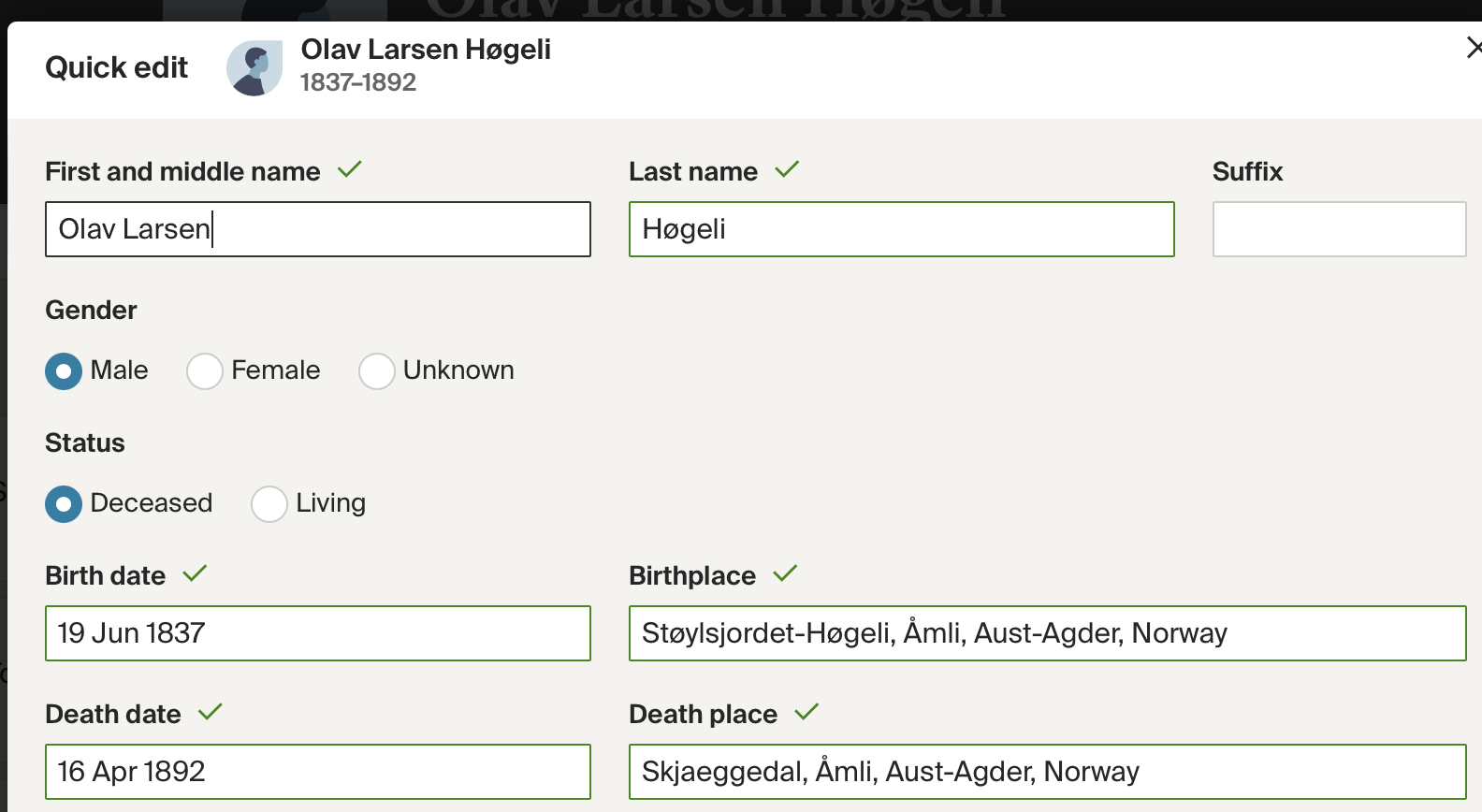Click the profile avatar of Olav Larsen Høgeli
This screenshot has width=1482, height=812.
pyautogui.click(x=254, y=68)
